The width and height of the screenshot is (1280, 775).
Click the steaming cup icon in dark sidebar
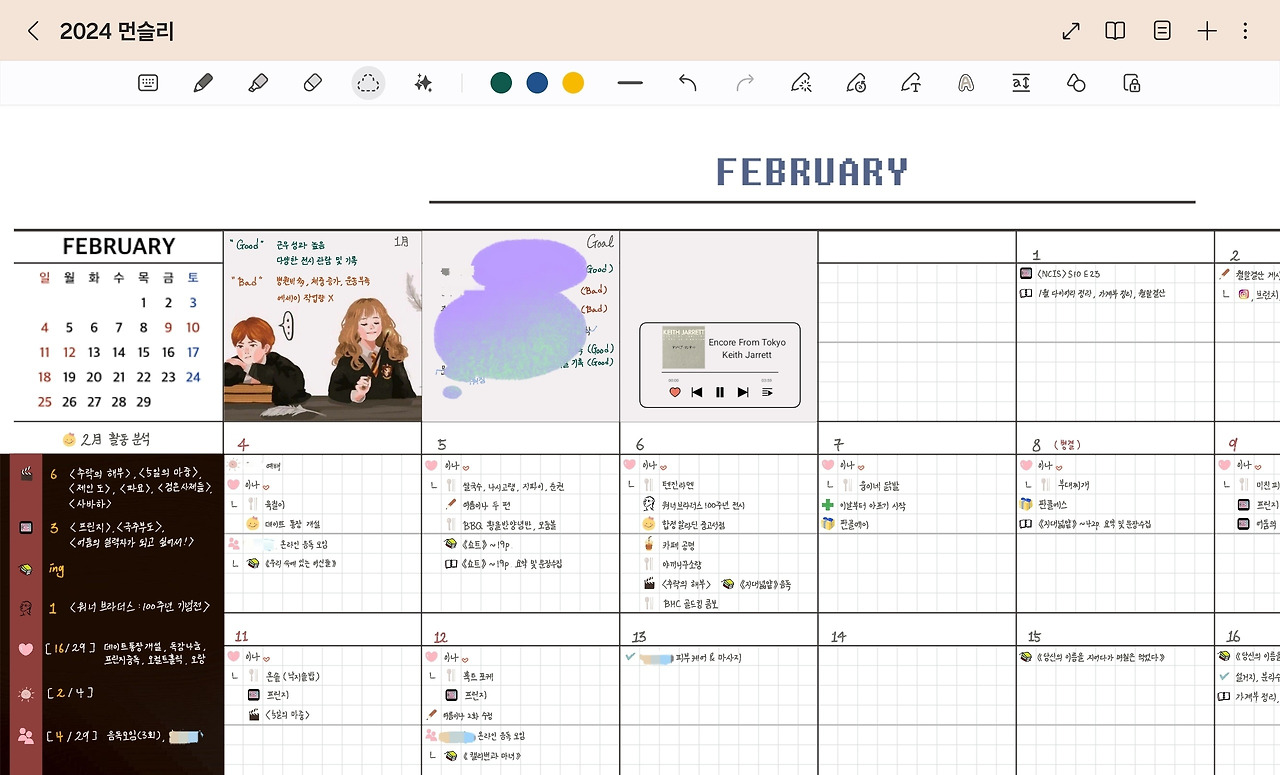click(26, 473)
